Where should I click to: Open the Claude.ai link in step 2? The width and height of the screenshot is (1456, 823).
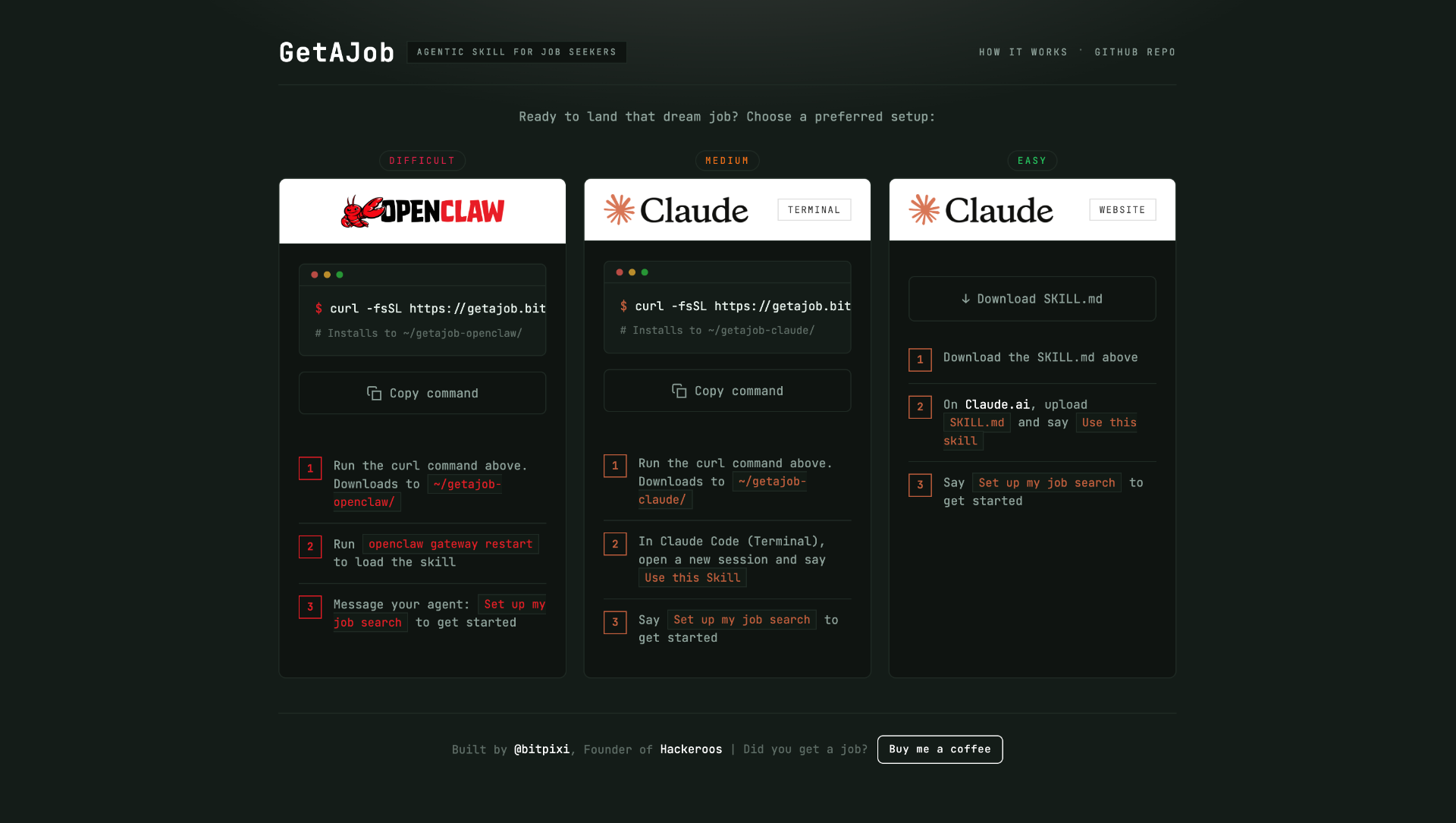pyautogui.click(x=997, y=404)
